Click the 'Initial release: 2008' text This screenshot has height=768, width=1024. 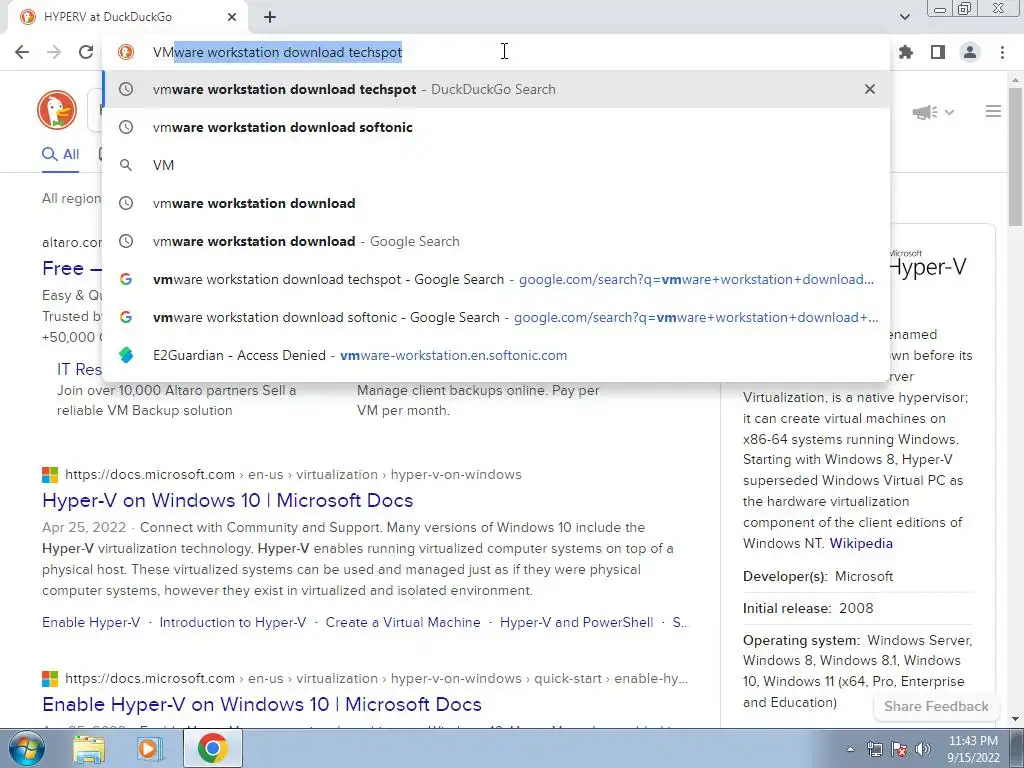pos(808,608)
